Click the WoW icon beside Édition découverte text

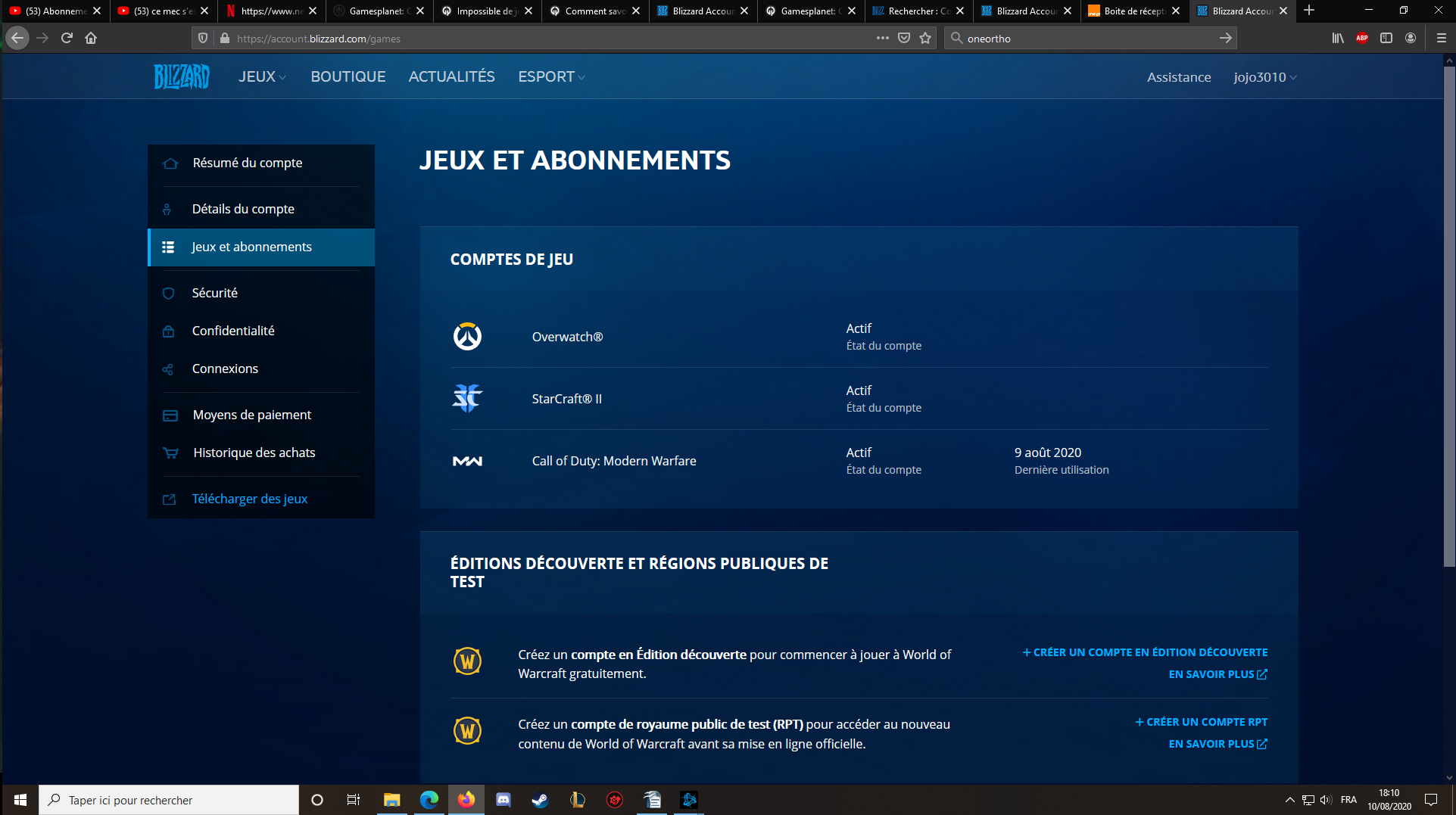click(x=467, y=661)
